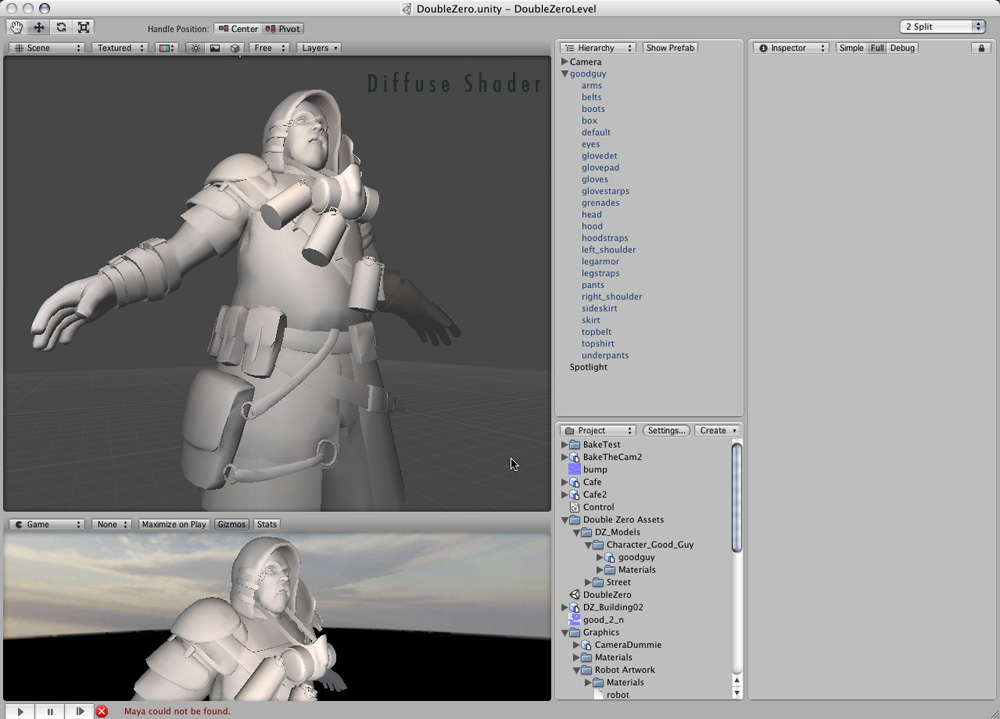Switch Handle Position to Pivot
The width and height of the screenshot is (1000, 719).
(285, 28)
